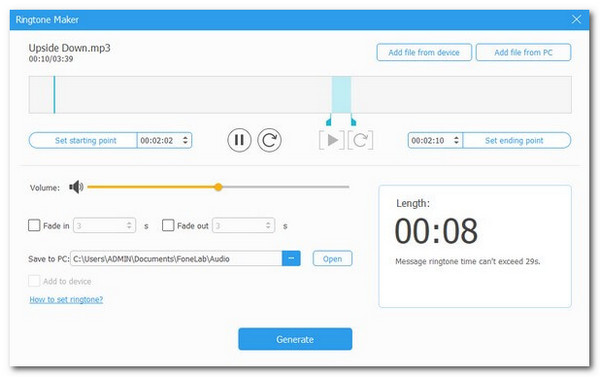Screen dimensions: 600x377
Task: Click the elapsed time 00:10/03:39
Action: coord(51,59)
